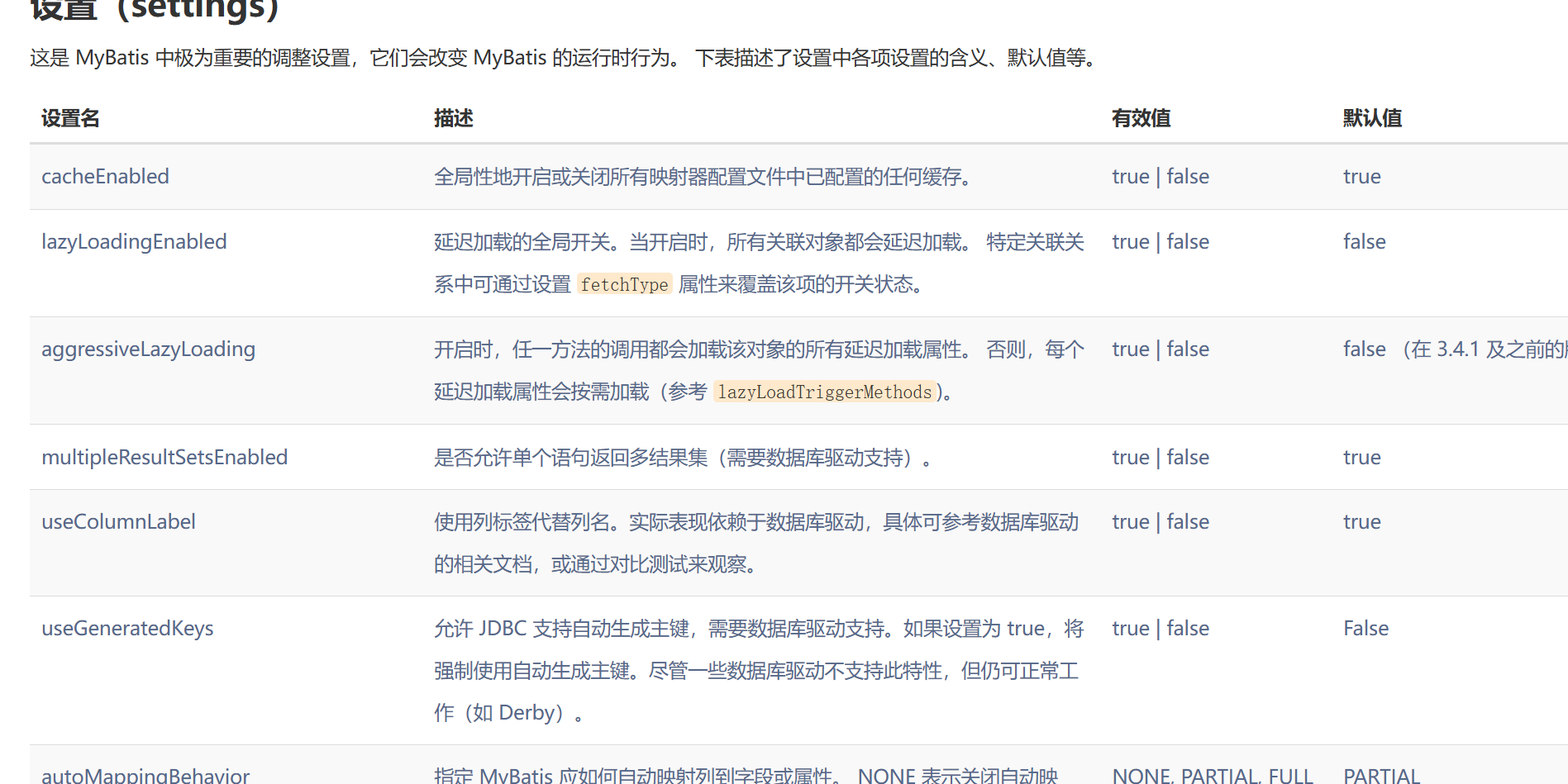
Task: Click default 'False' of useGeneratedKeys
Action: pos(1365,628)
